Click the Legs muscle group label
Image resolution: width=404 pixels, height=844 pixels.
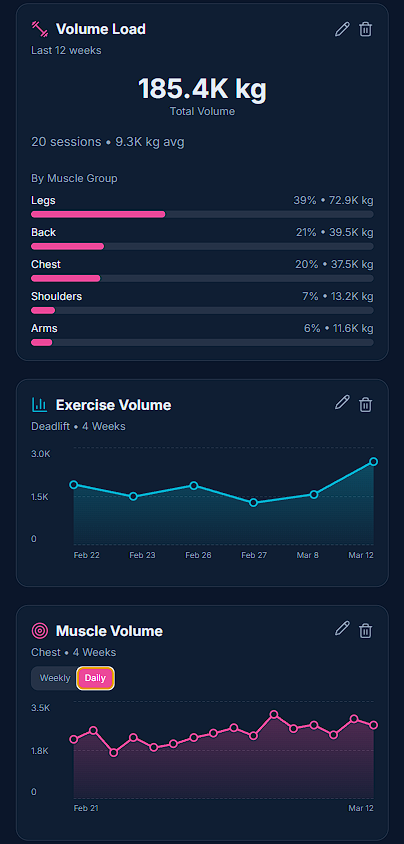click(x=43, y=201)
